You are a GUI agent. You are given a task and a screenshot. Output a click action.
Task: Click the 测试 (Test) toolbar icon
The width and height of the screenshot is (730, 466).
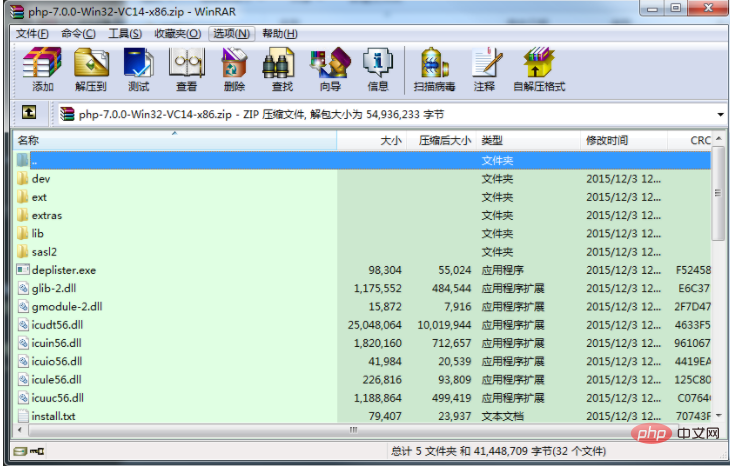tap(139, 69)
